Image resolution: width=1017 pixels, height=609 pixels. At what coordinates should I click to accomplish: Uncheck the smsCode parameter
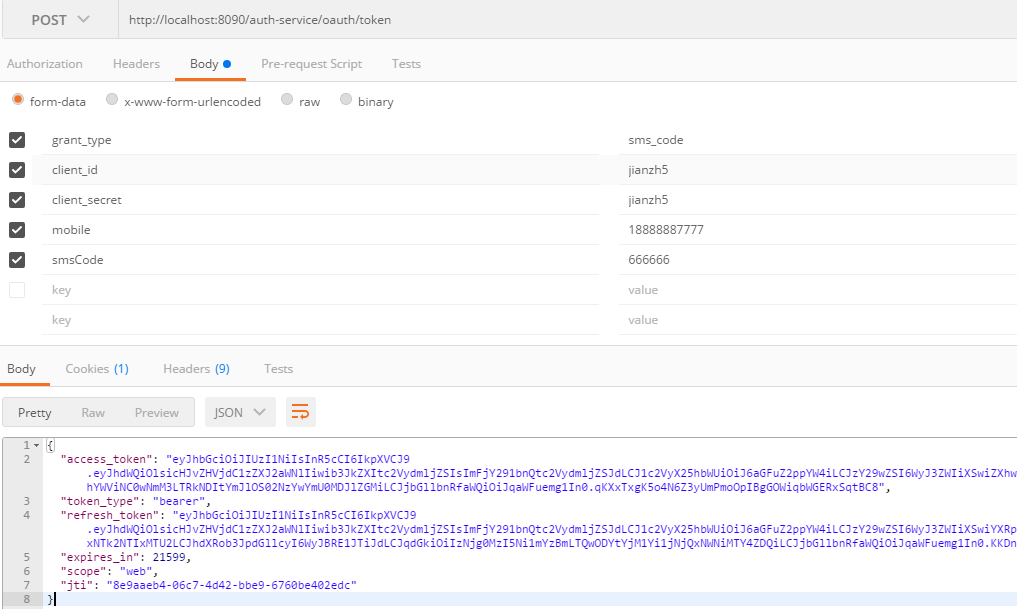click(16, 259)
